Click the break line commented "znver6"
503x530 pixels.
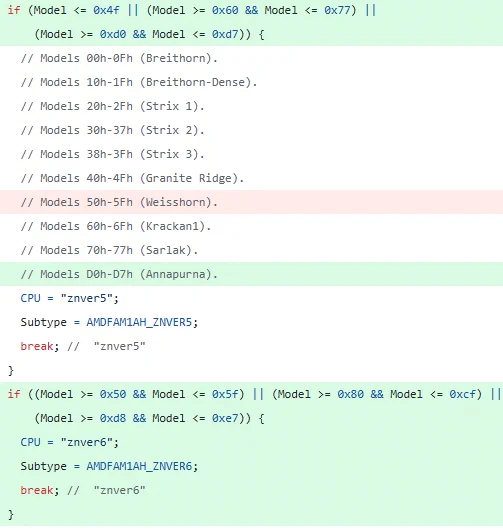point(83,490)
